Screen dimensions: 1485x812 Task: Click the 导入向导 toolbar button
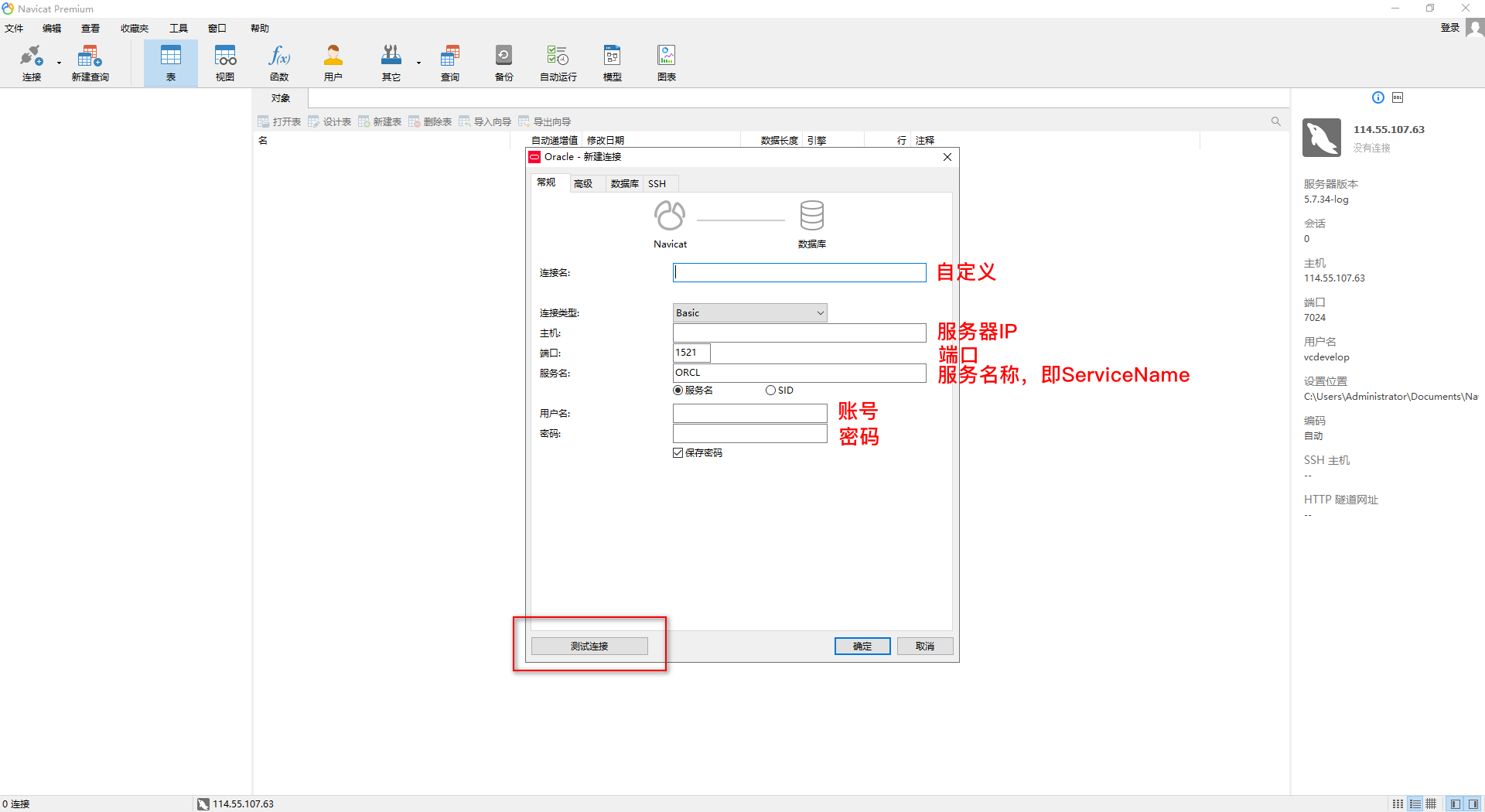(x=485, y=121)
